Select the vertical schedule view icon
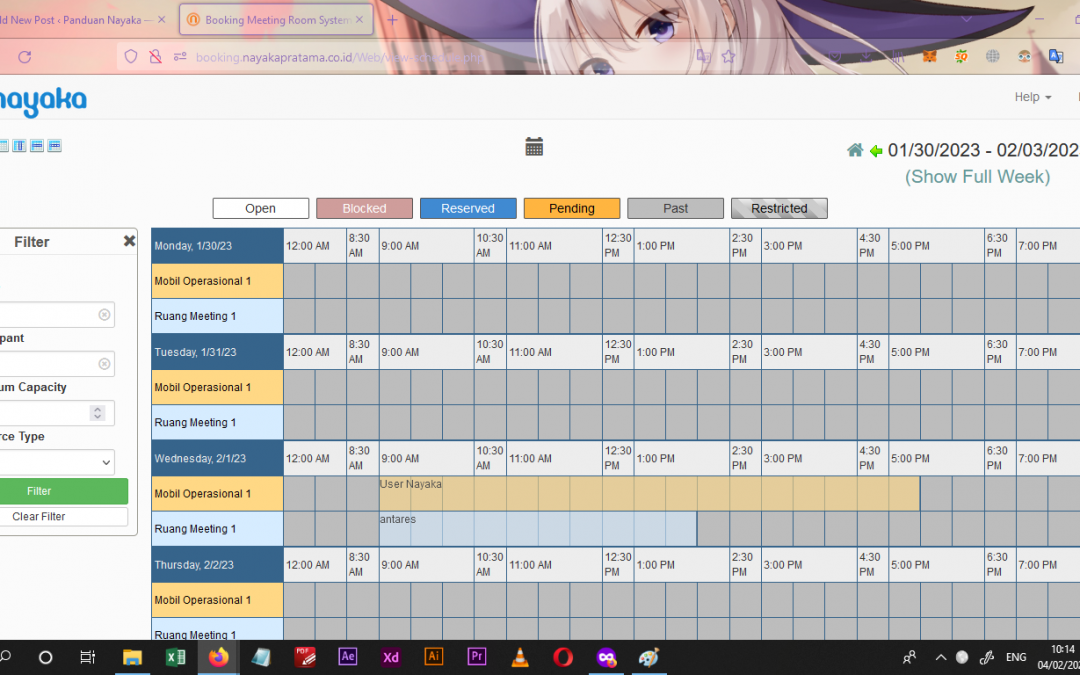 coord(19,145)
